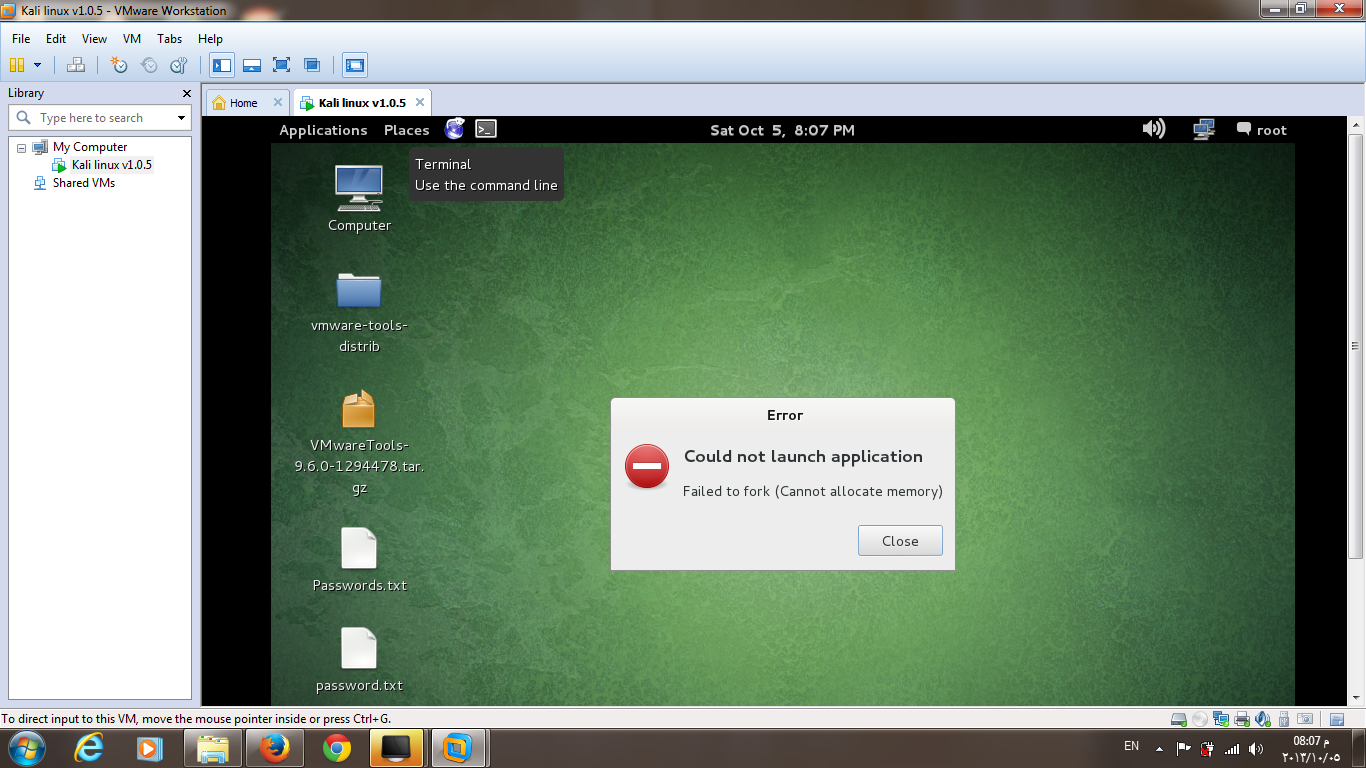Toggle the Library sidebar view button
The width and height of the screenshot is (1366, 768).
(222, 65)
